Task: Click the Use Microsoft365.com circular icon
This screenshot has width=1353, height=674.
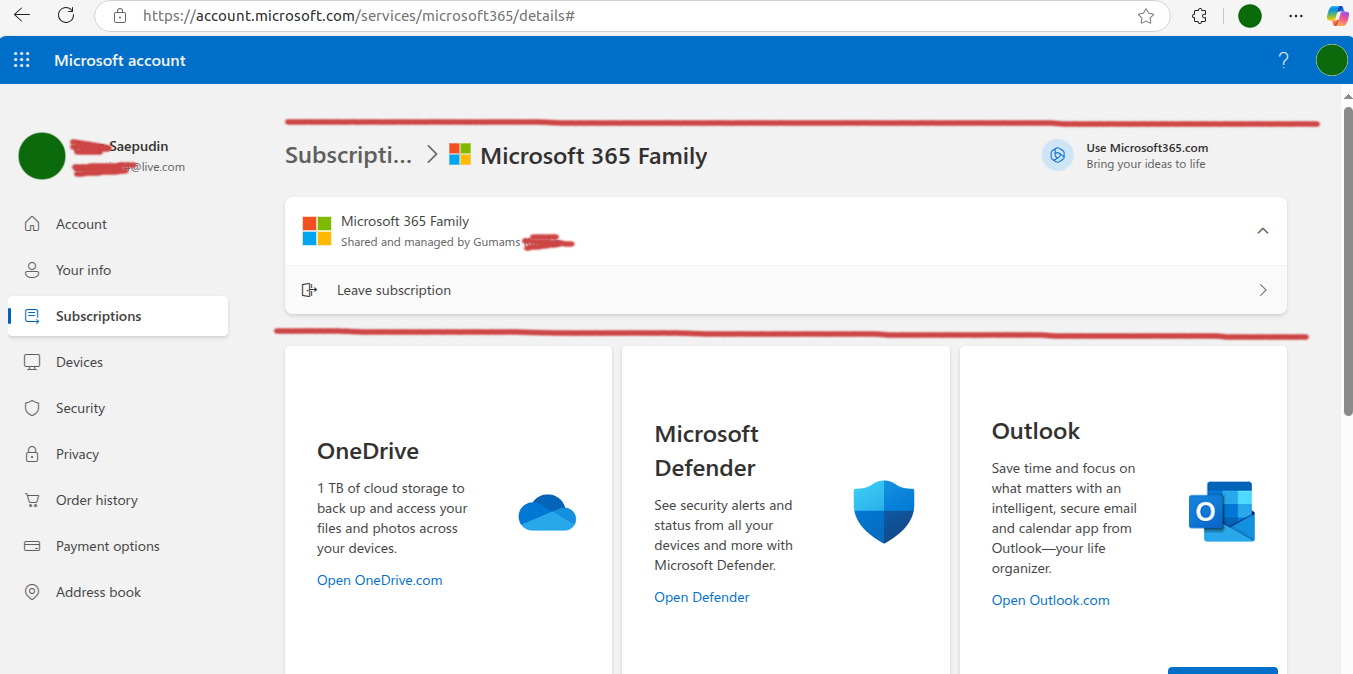Action: coord(1057,155)
